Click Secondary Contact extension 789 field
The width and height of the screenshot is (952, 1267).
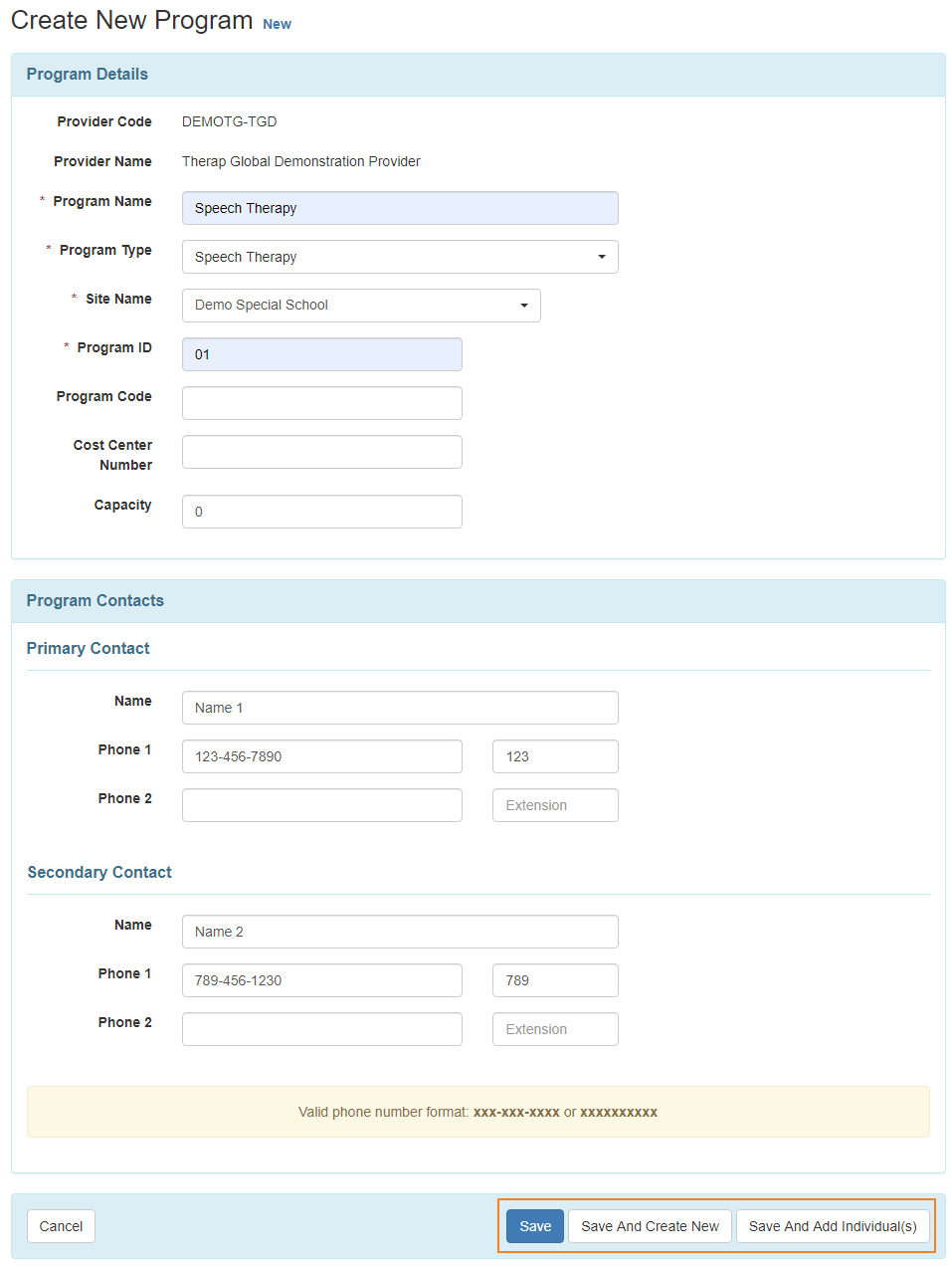pyautogui.click(x=555, y=980)
